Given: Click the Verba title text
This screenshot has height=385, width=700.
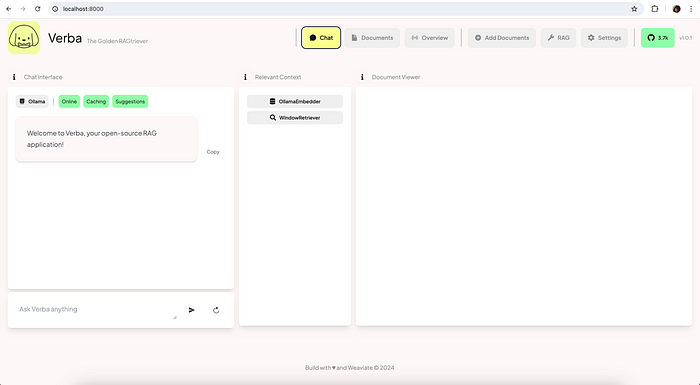Looking at the screenshot, I should 65,38.
